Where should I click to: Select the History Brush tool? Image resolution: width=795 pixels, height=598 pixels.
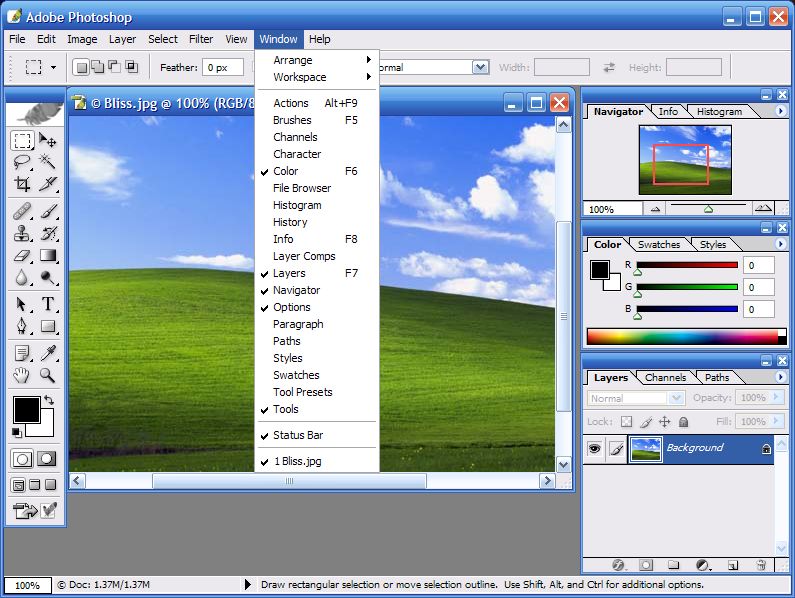click(x=48, y=233)
